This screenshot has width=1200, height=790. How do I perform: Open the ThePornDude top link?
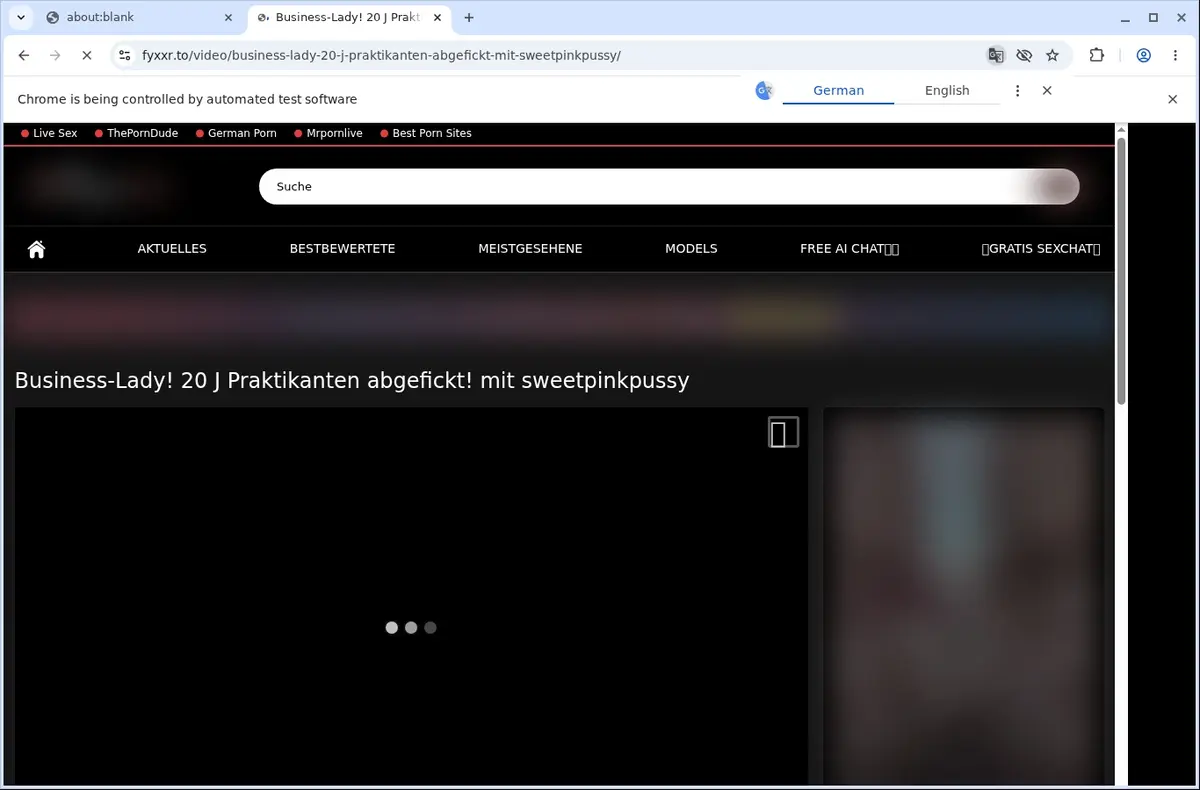click(136, 133)
